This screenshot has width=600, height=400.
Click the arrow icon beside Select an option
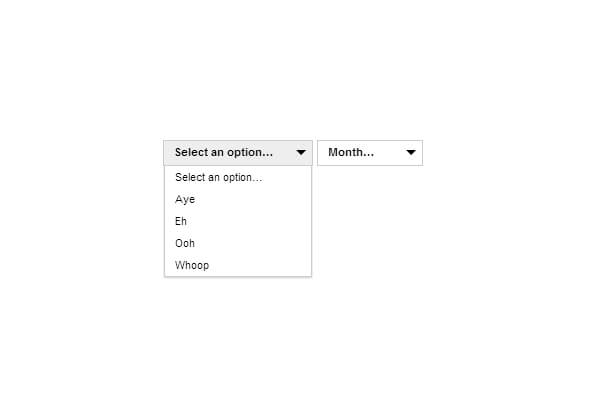tap(301, 153)
